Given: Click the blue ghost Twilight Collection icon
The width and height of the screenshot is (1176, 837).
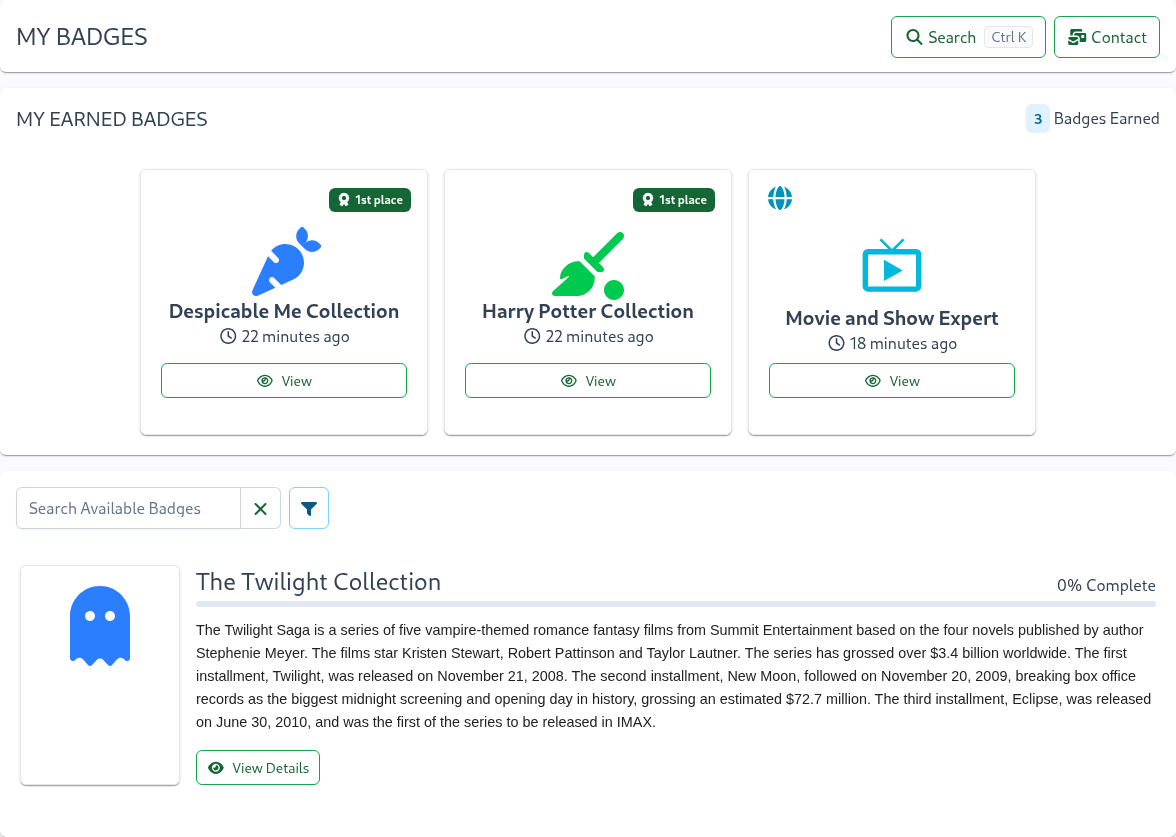Looking at the screenshot, I should [100, 626].
